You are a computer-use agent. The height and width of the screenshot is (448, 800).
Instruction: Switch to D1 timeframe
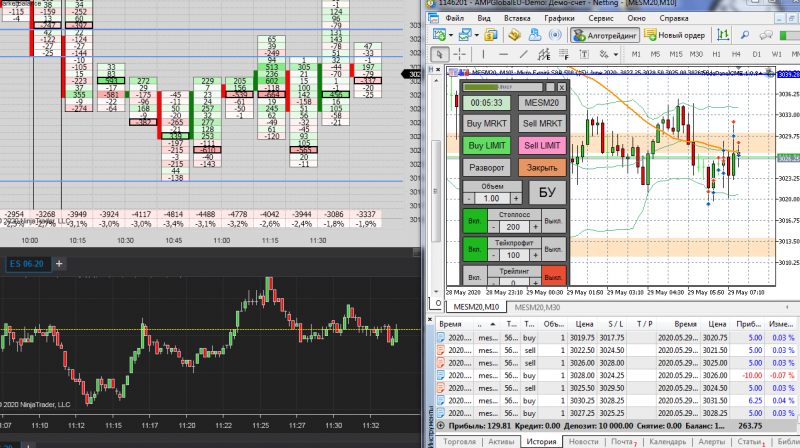tap(757, 54)
